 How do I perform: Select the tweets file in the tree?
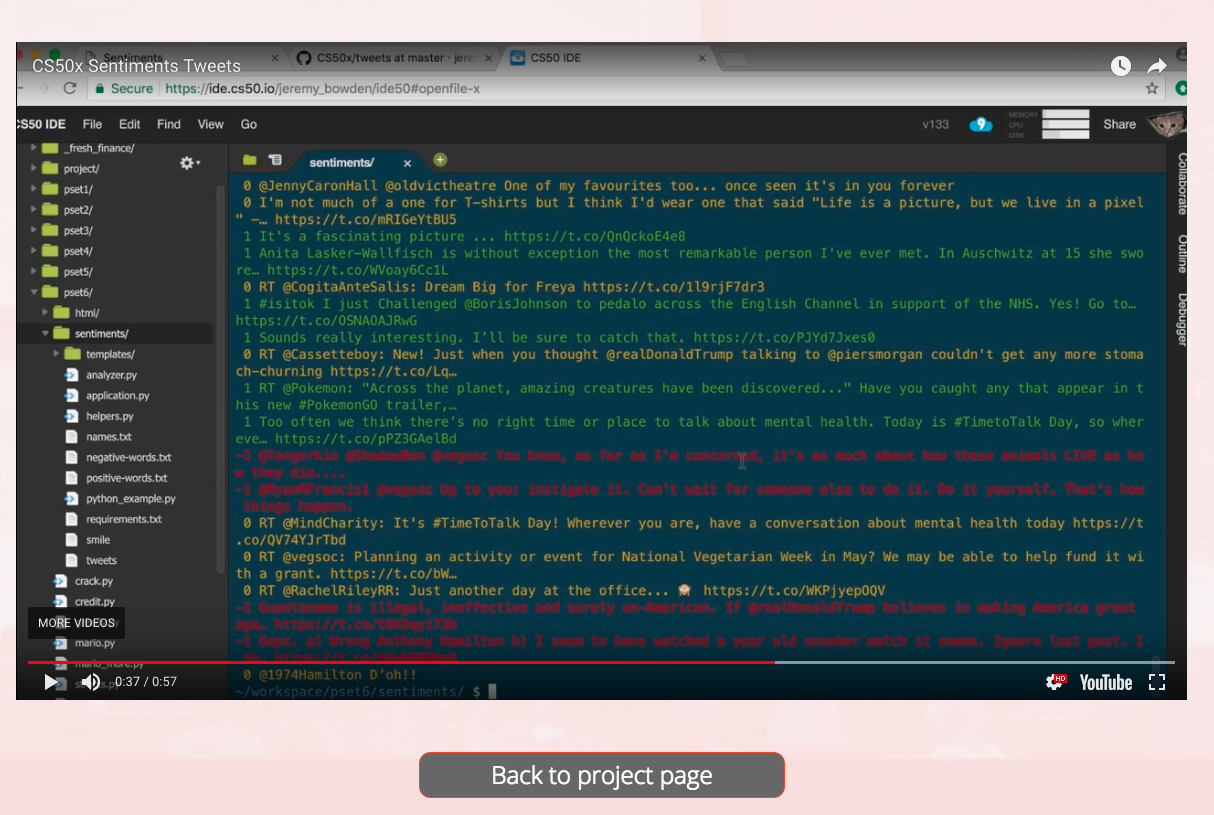[x=101, y=561]
